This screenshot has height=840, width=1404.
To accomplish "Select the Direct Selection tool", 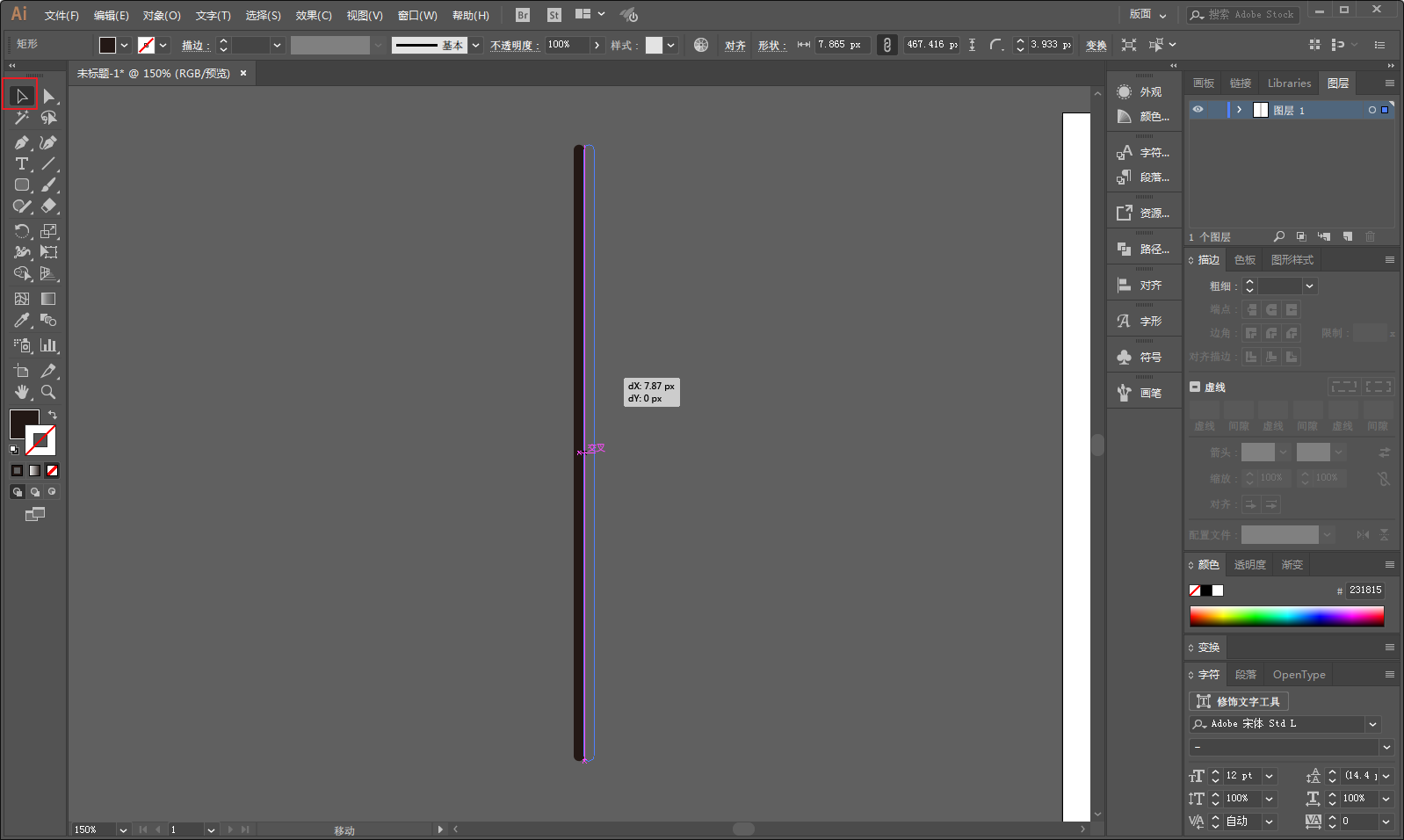I will point(48,96).
